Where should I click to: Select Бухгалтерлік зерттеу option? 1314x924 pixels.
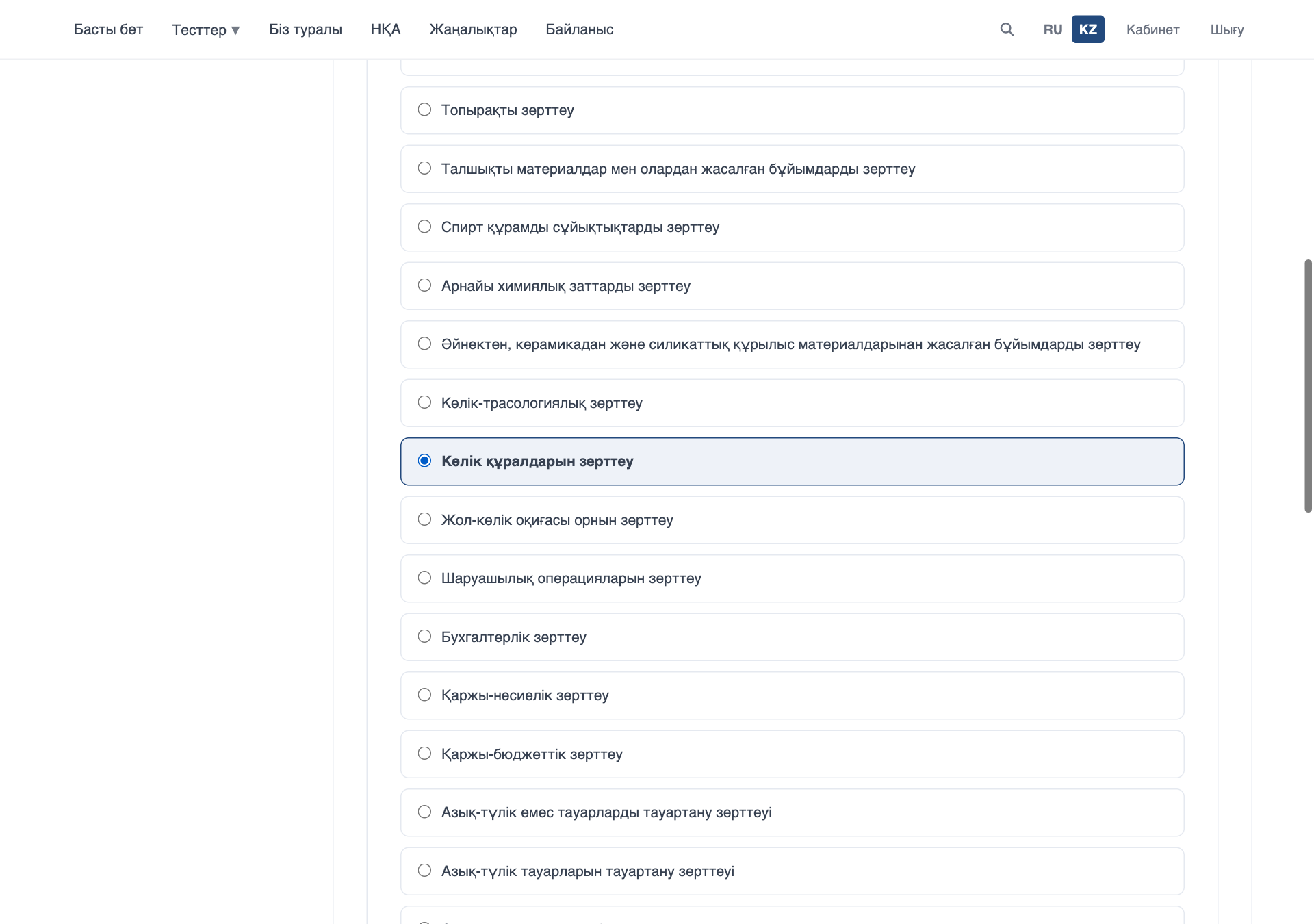click(792, 637)
